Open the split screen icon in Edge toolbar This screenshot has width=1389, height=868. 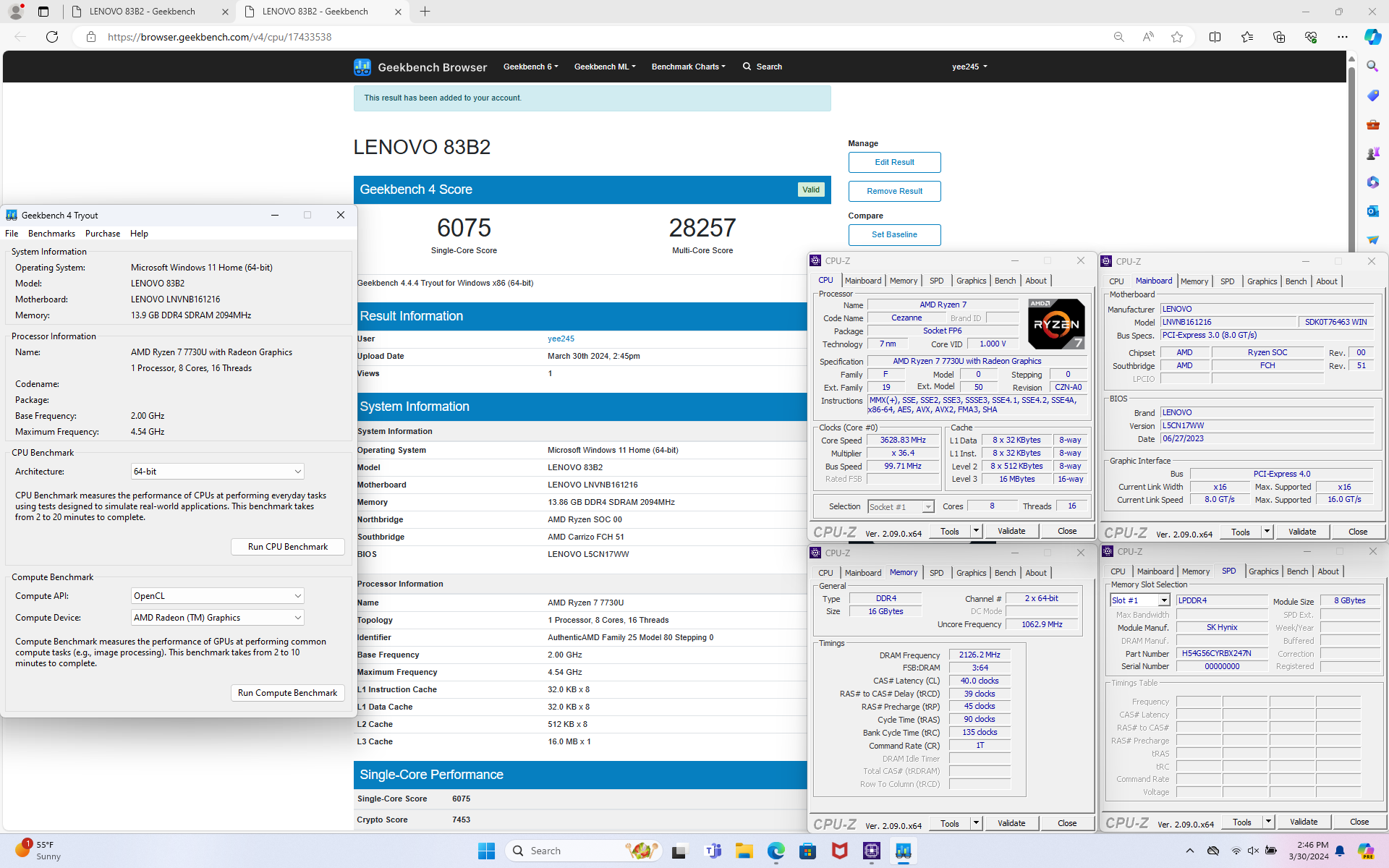point(1215,37)
